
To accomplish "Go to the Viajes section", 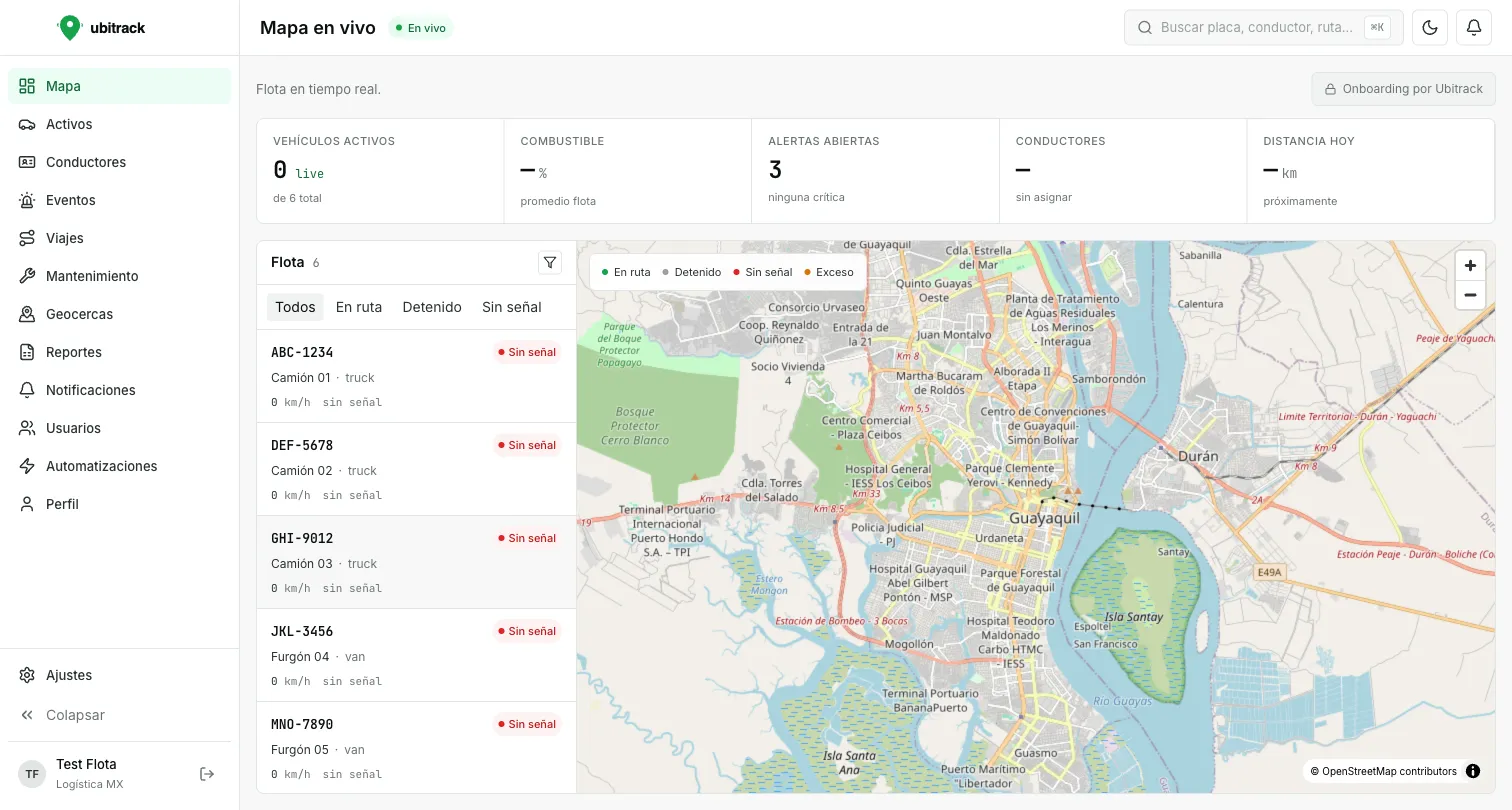I will tap(119, 238).
